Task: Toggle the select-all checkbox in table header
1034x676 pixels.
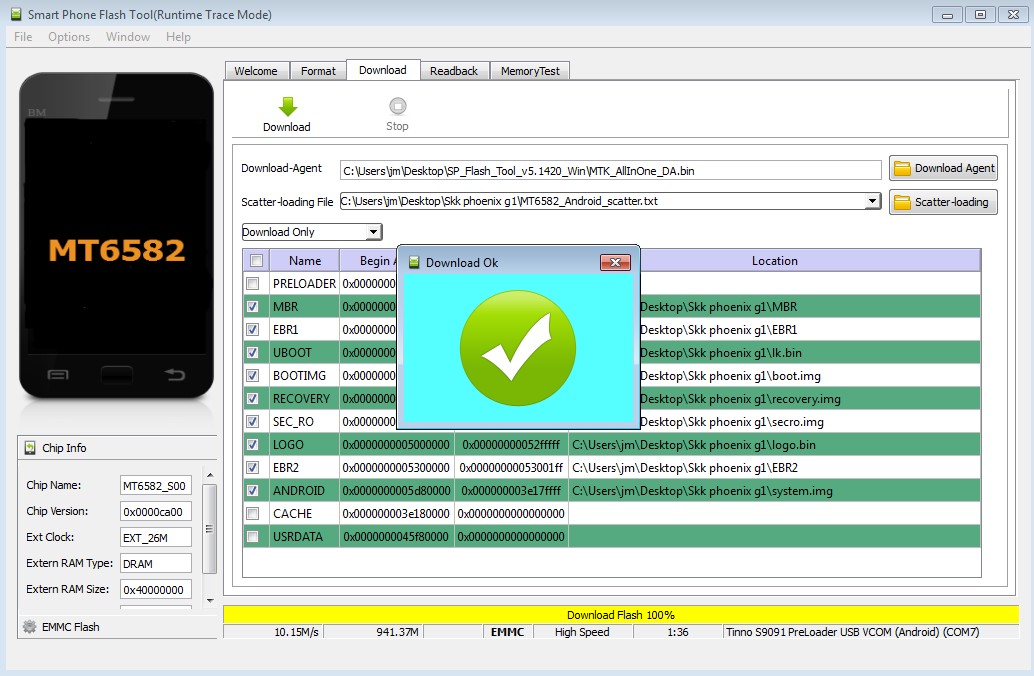Action: [257, 261]
